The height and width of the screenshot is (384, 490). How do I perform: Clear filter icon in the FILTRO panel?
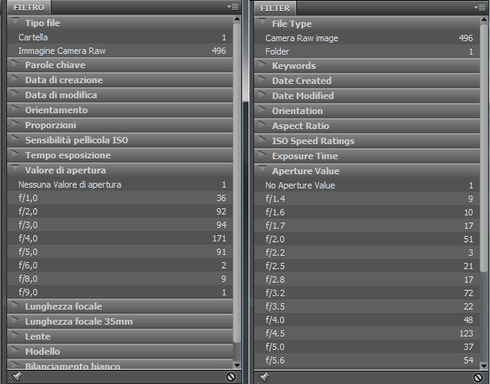click(x=231, y=377)
